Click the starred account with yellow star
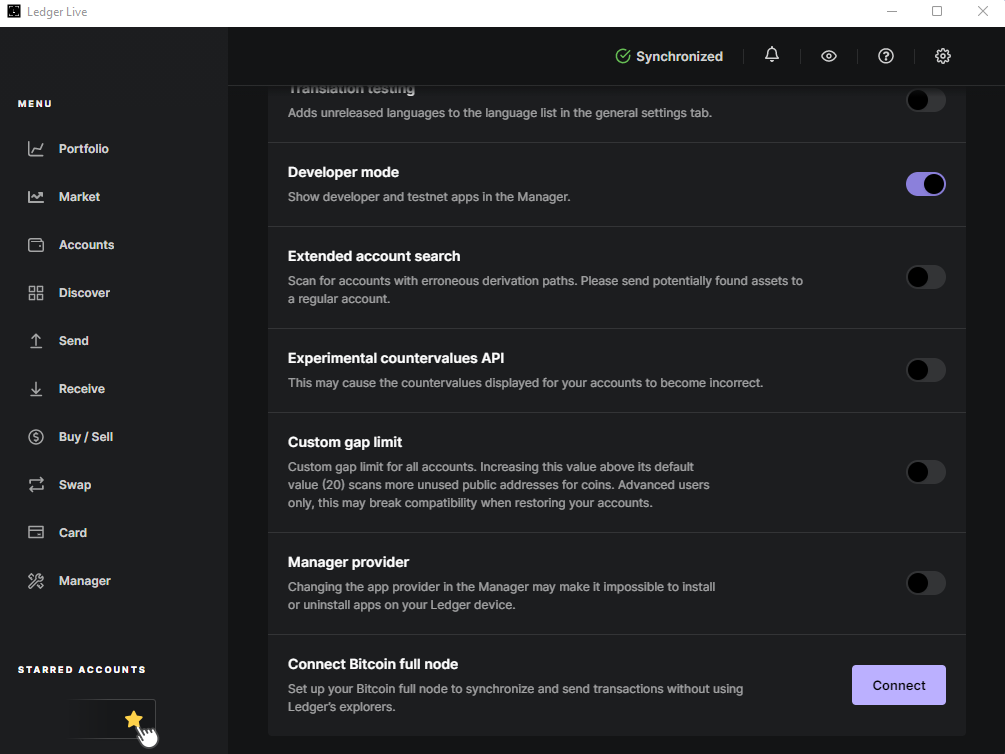 tap(112, 719)
